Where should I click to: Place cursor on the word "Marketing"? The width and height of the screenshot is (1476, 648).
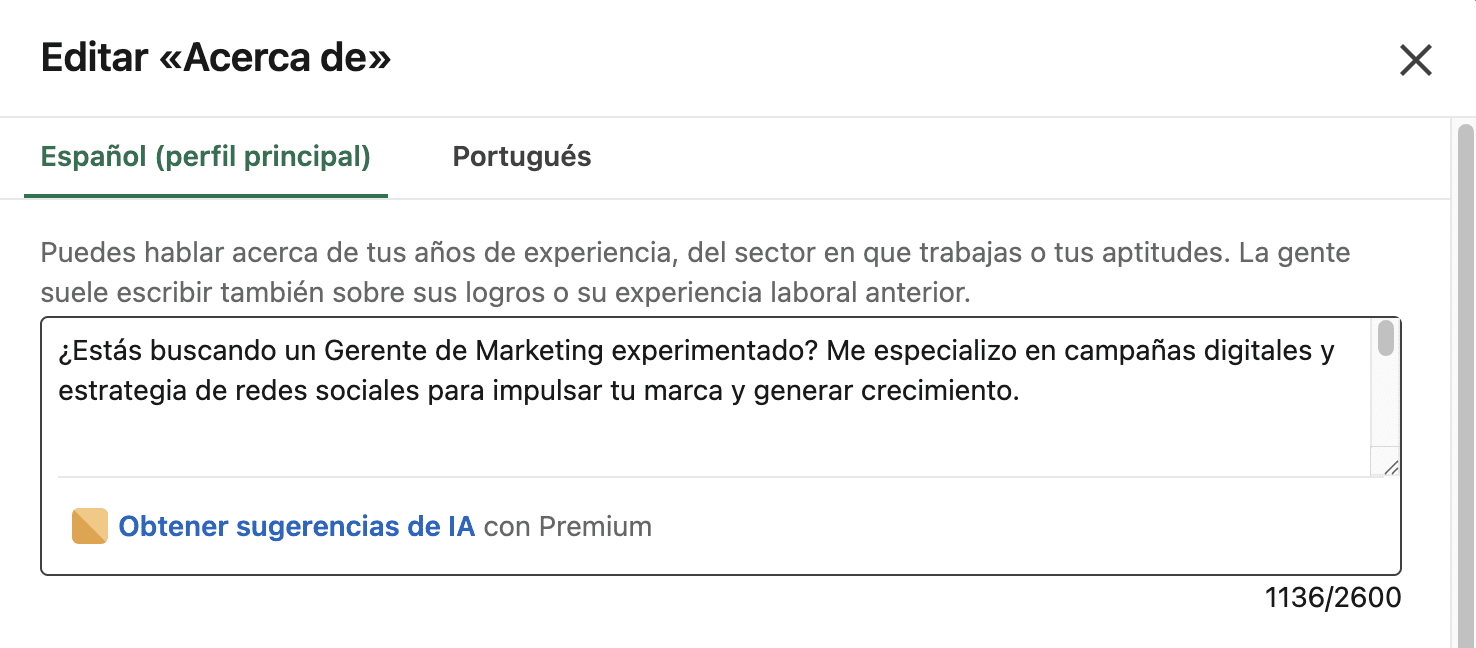(539, 351)
